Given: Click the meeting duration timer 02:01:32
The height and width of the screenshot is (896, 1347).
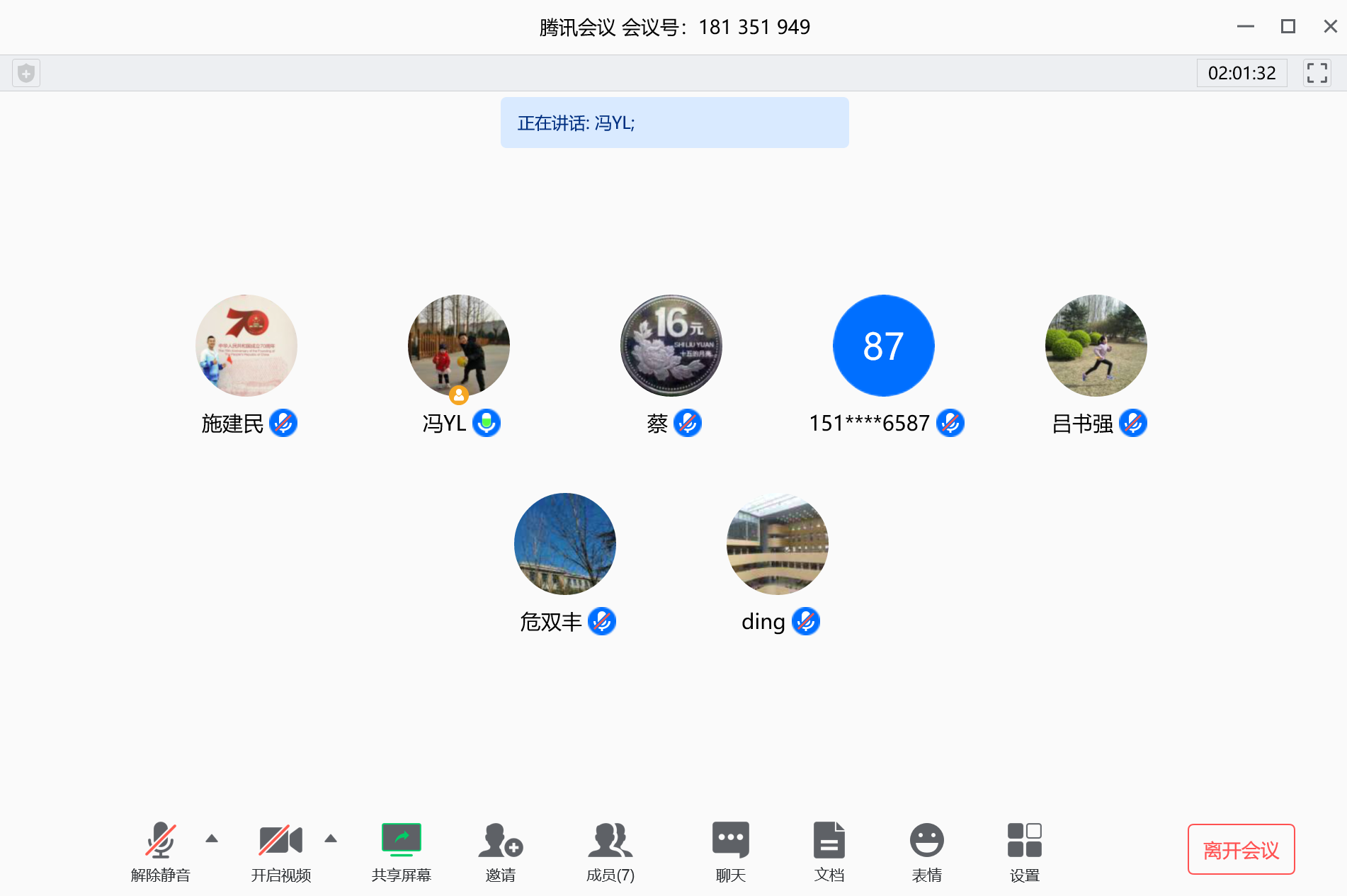Looking at the screenshot, I should click(1241, 73).
